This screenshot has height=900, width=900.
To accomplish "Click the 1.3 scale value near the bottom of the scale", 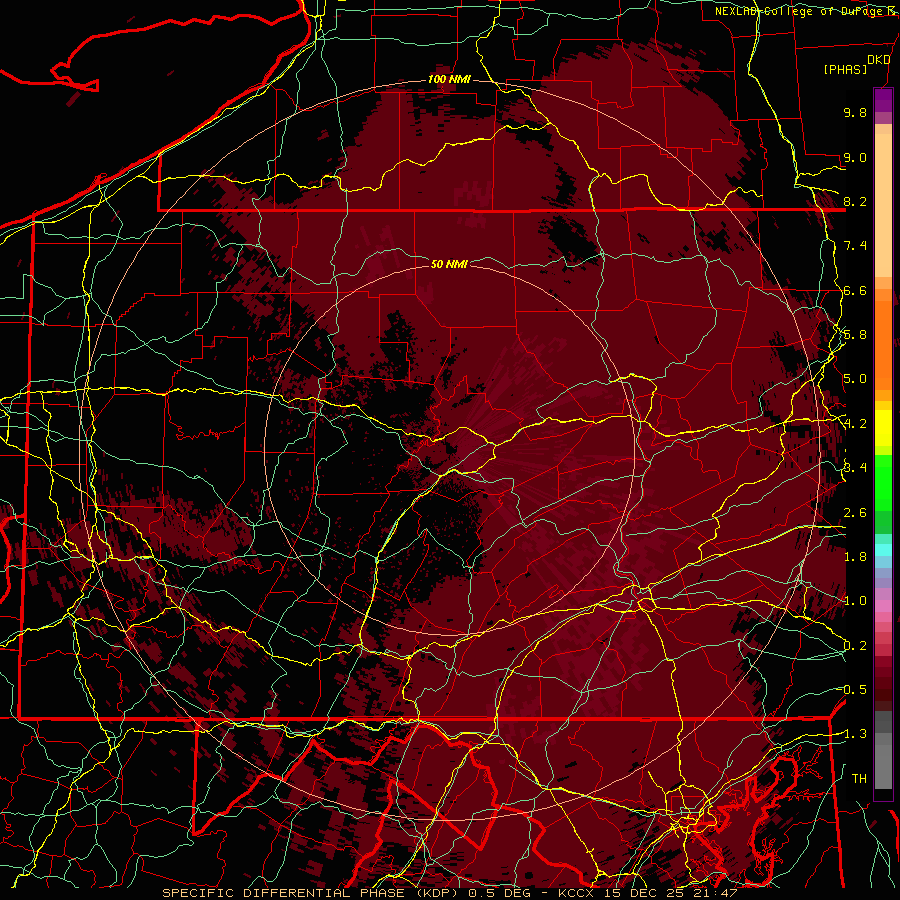I will point(855,734).
